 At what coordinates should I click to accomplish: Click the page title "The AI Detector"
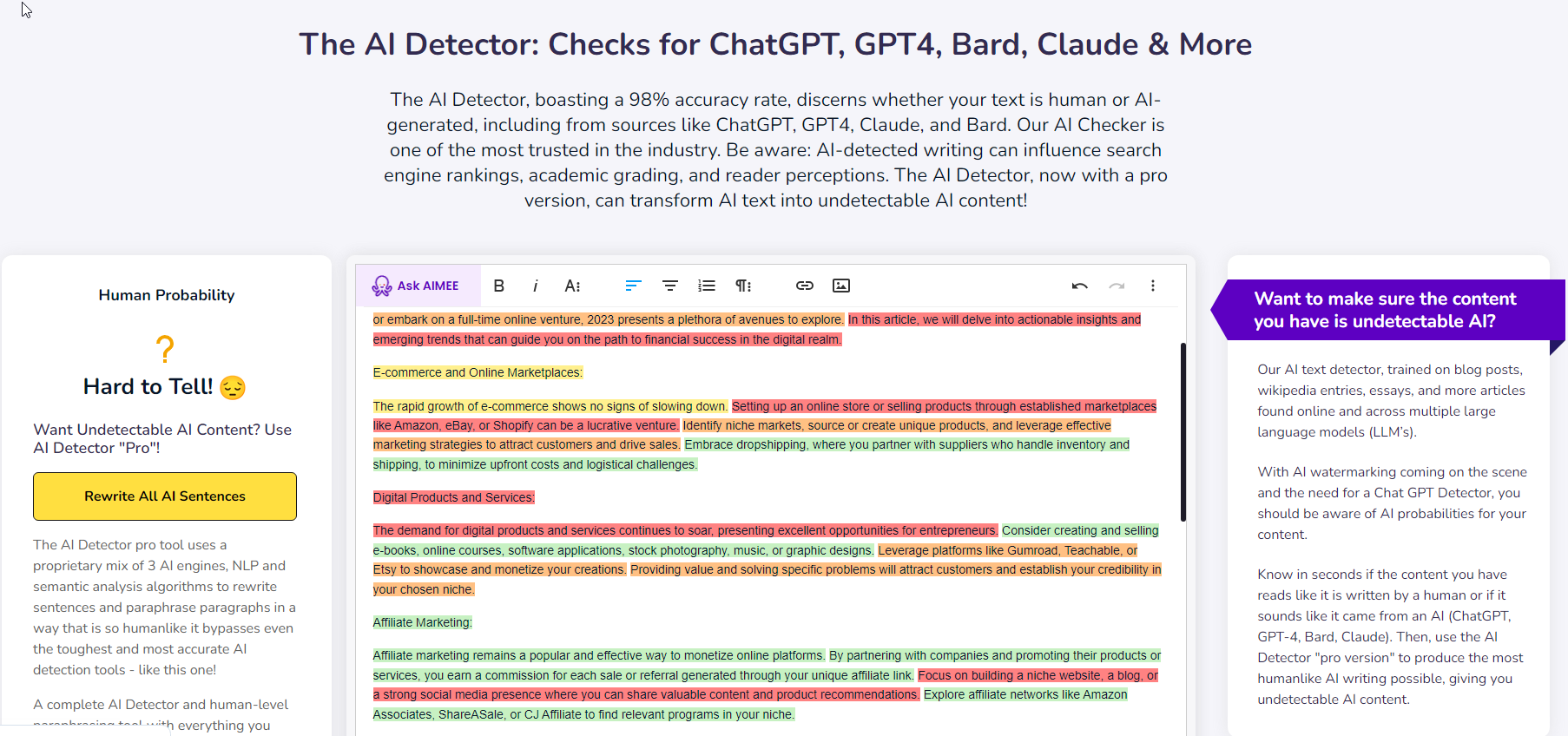tap(775, 44)
